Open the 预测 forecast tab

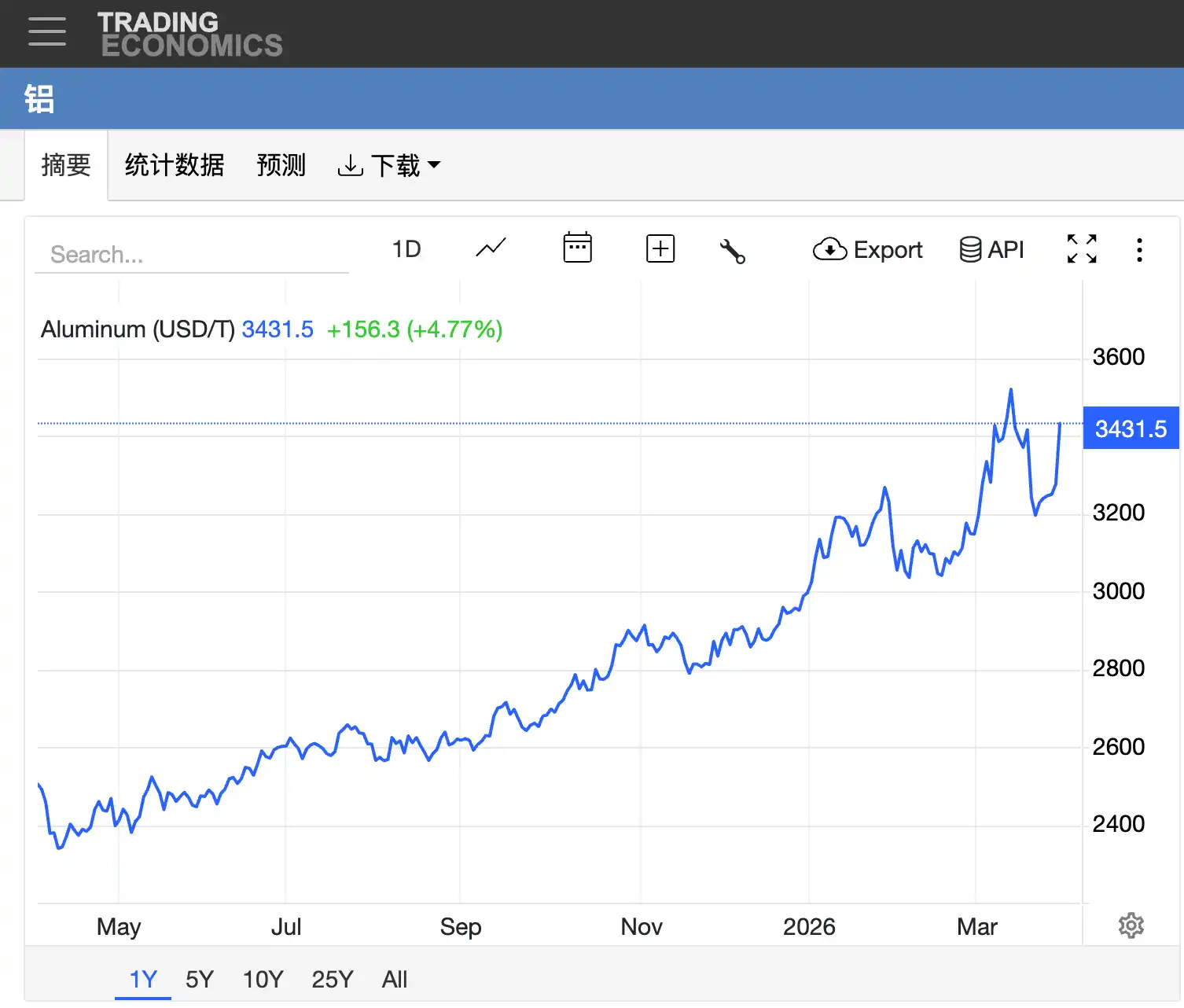pyautogui.click(x=281, y=166)
